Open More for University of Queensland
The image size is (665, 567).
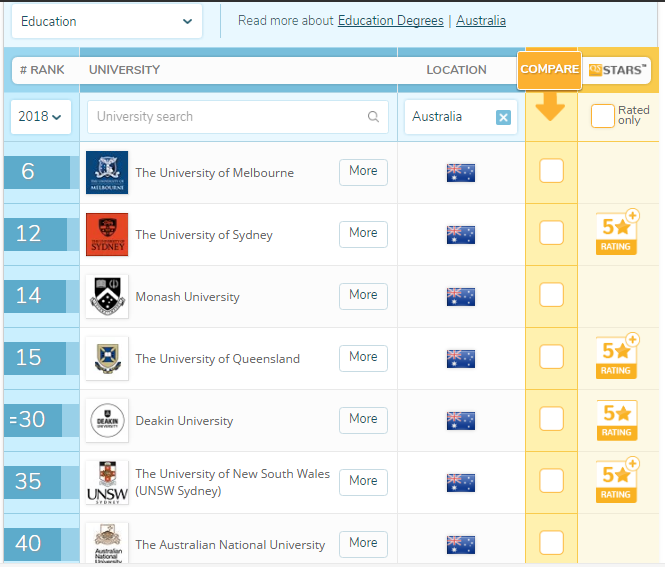[363, 358]
